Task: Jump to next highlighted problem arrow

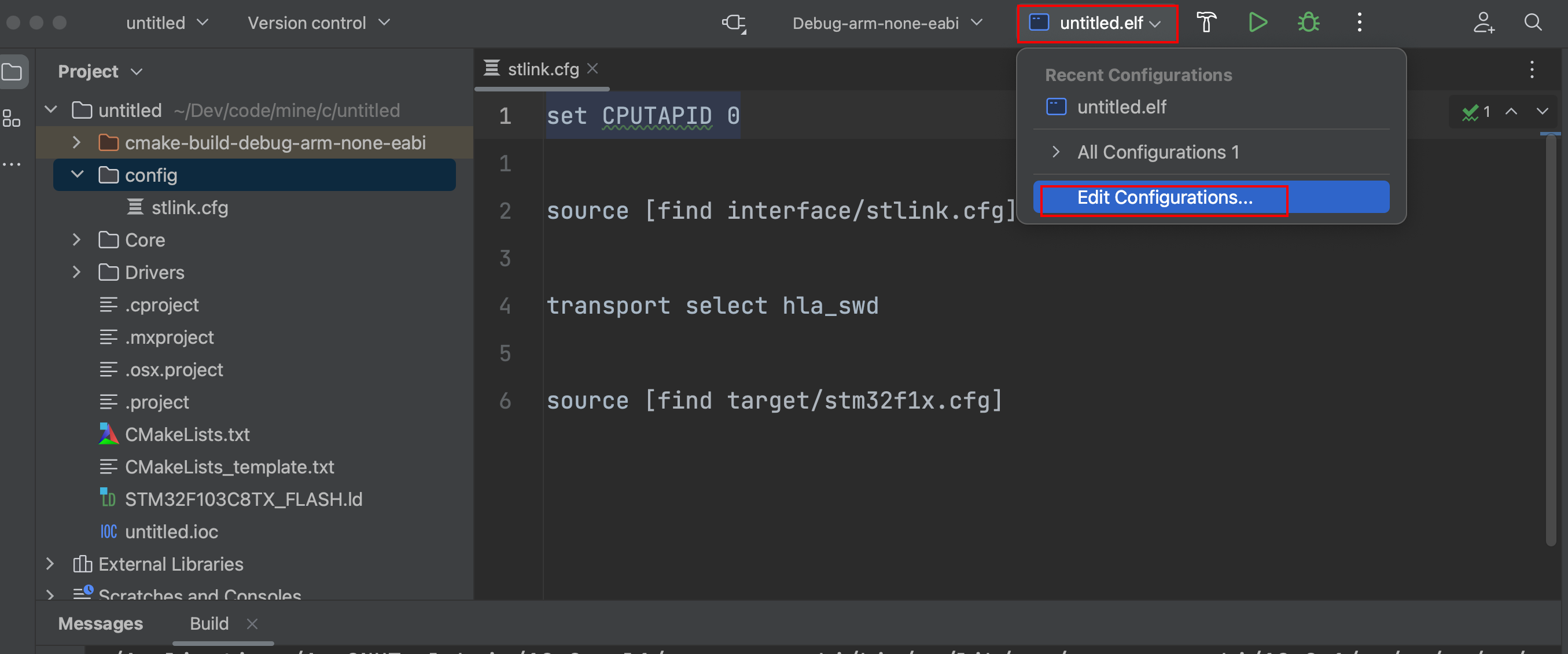Action: click(x=1541, y=112)
